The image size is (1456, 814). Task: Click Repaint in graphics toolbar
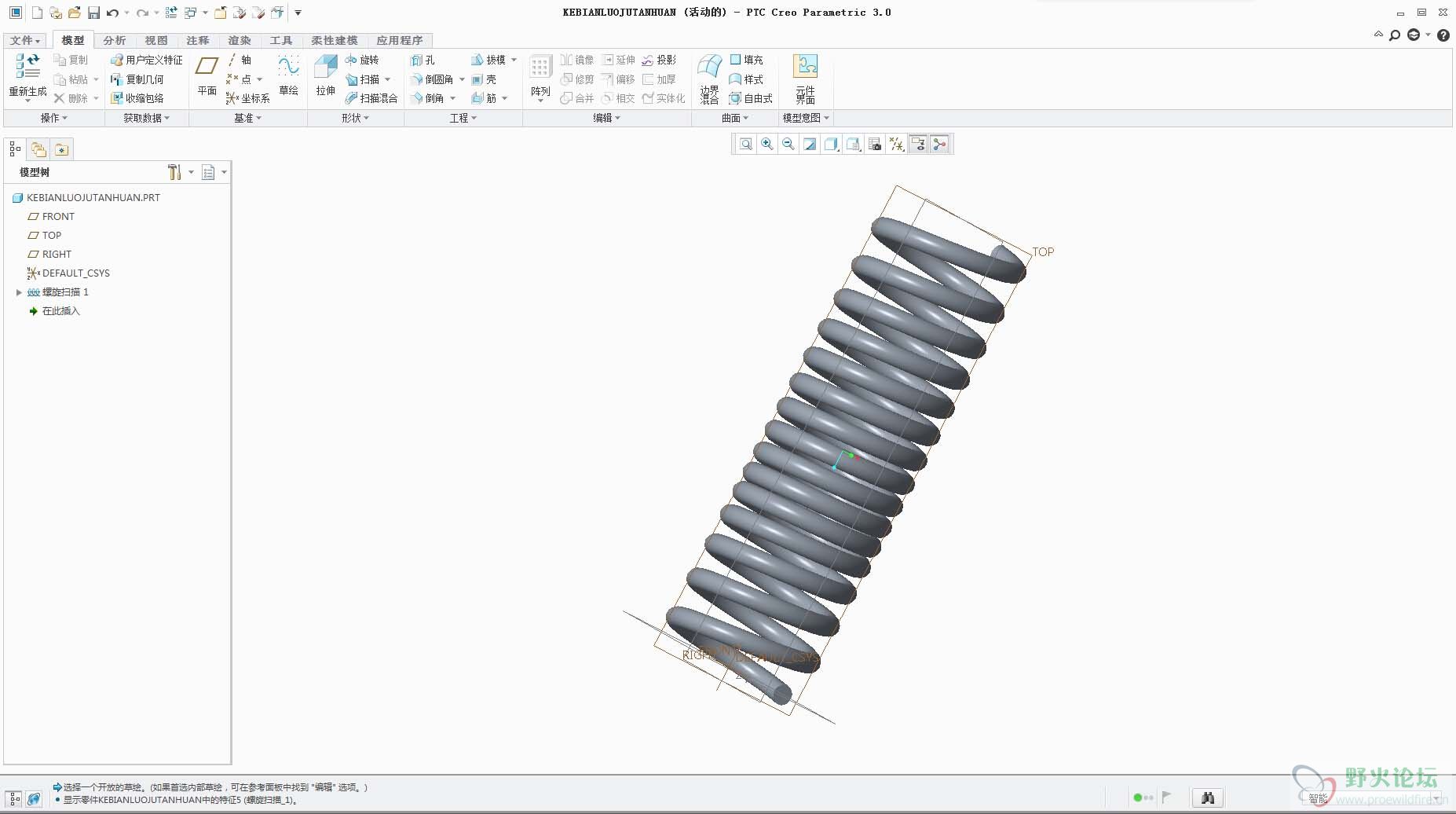click(x=810, y=144)
